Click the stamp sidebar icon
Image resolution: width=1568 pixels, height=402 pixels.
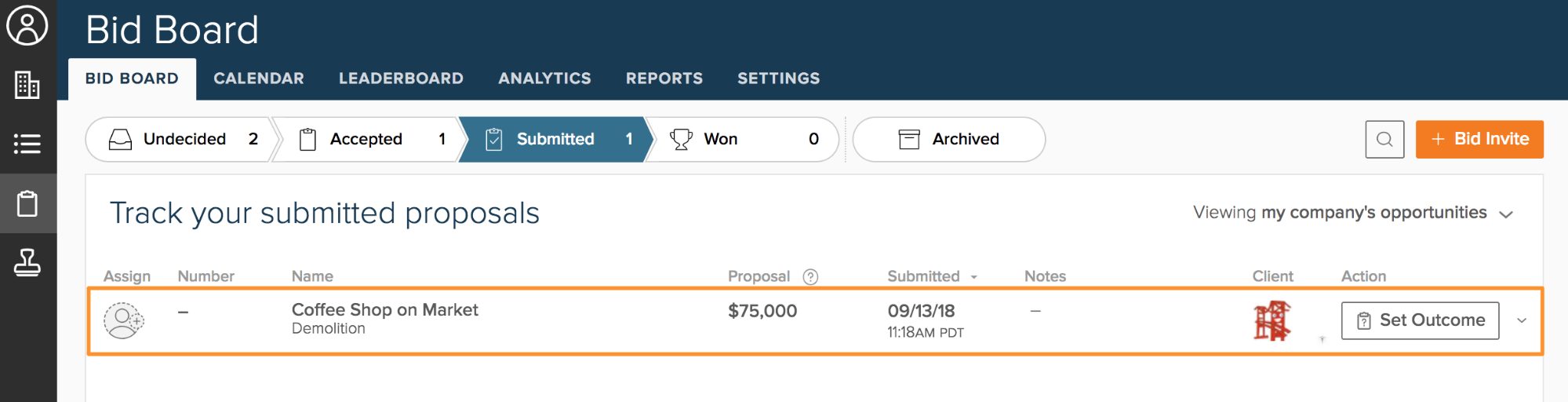pyautogui.click(x=27, y=263)
